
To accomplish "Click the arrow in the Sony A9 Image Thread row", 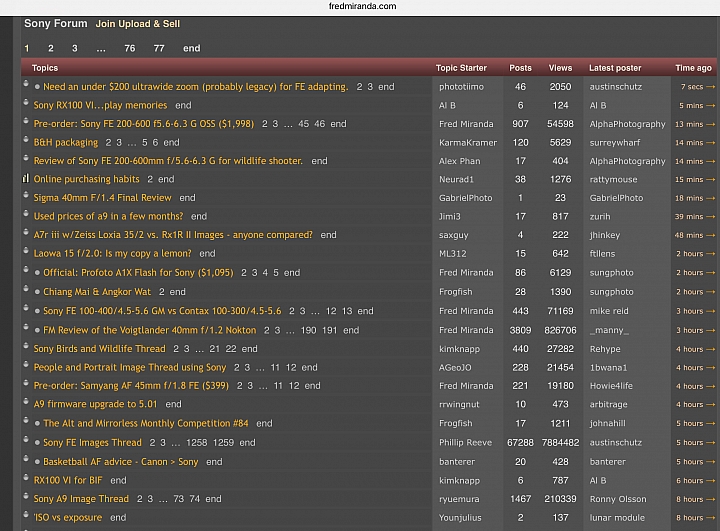I will click(x=711, y=499).
